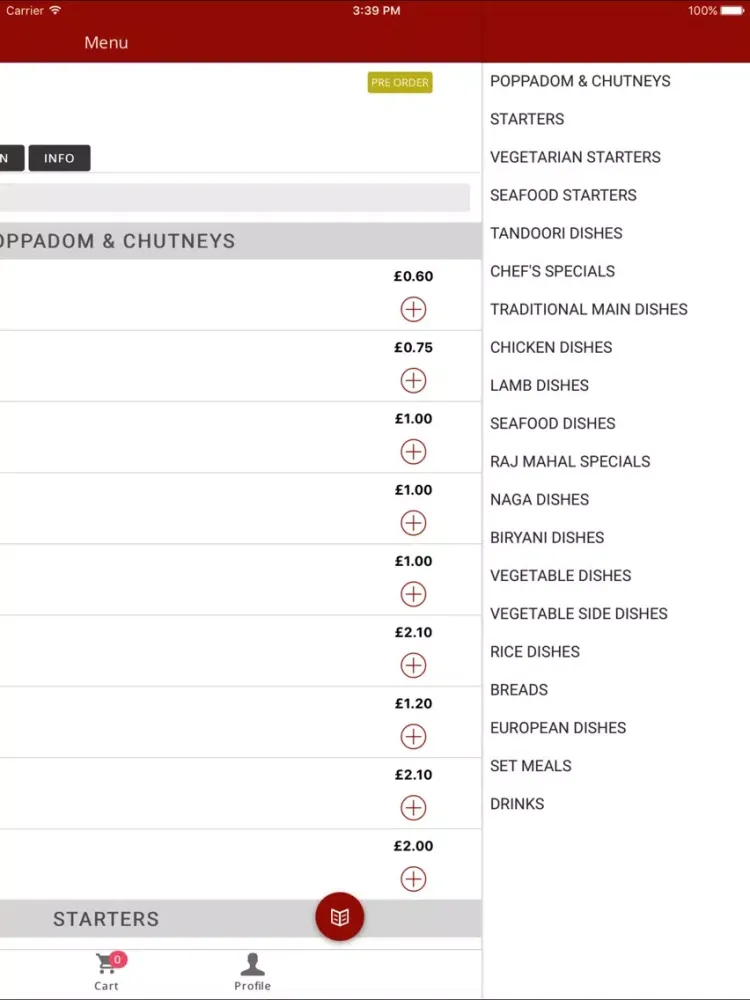
Task: Add the first £2.10 item with plus
Action: 413,665
